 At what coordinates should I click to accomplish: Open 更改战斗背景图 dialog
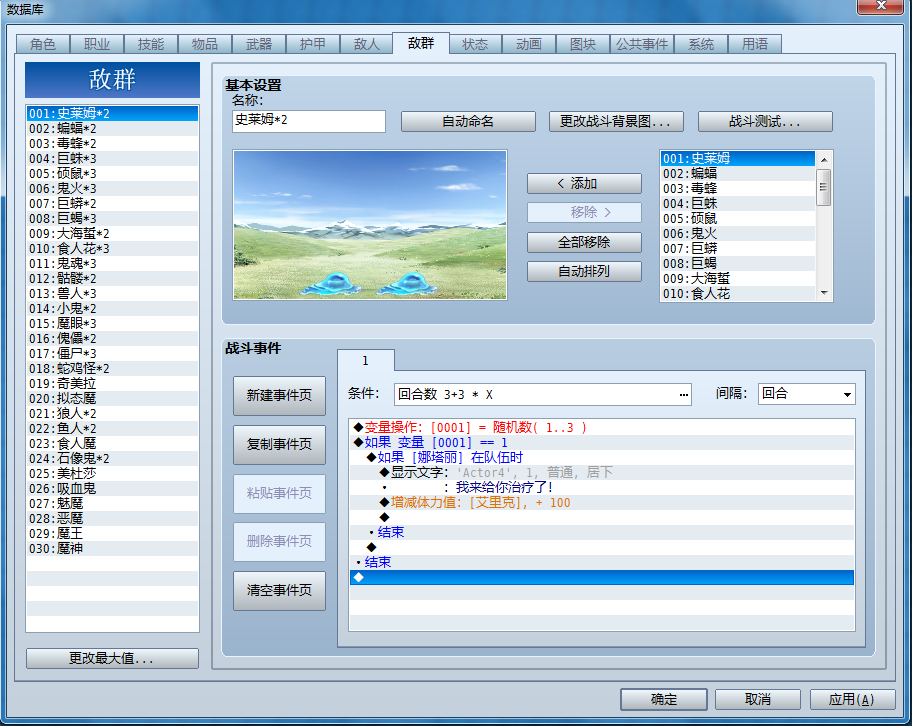[616, 122]
